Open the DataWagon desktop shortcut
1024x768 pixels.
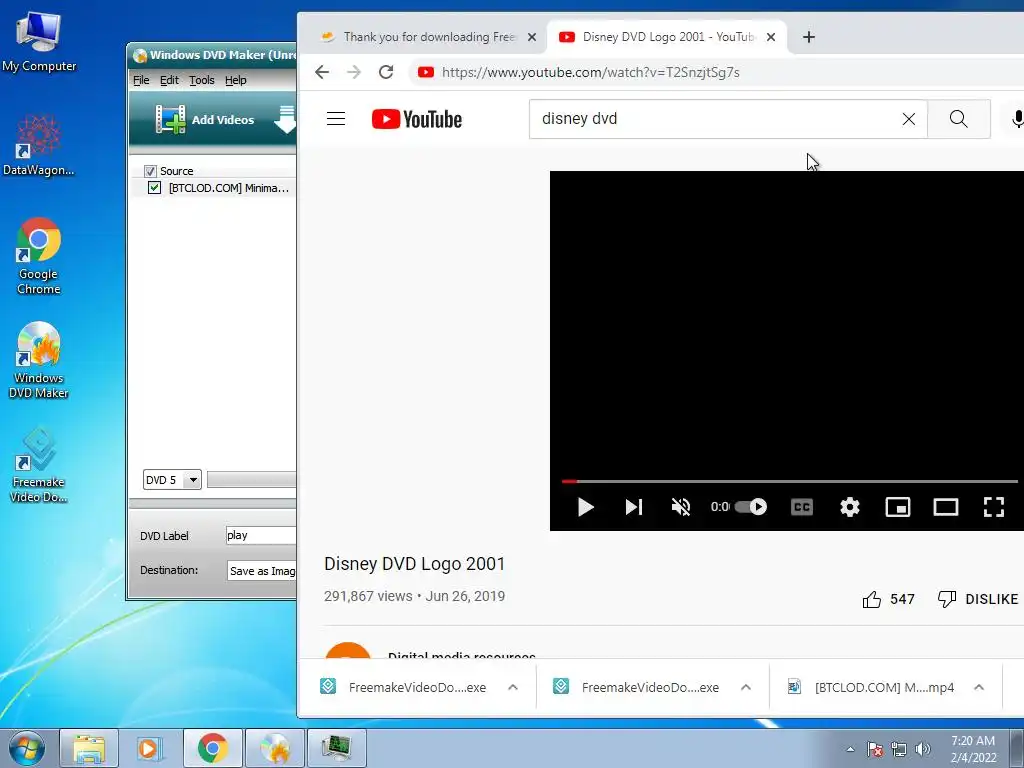click(x=39, y=145)
